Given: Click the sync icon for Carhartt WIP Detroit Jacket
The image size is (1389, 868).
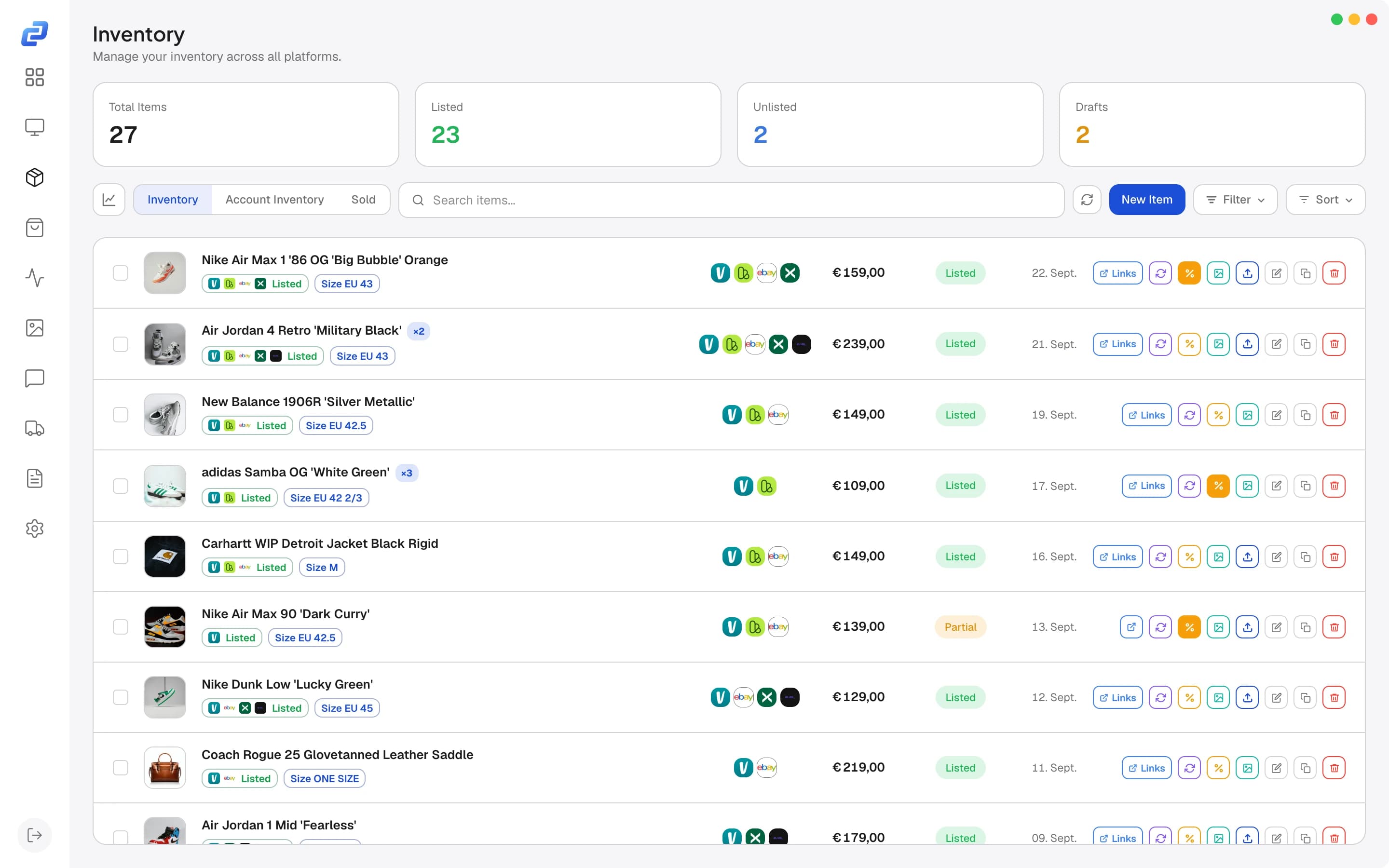Looking at the screenshot, I should [1160, 557].
